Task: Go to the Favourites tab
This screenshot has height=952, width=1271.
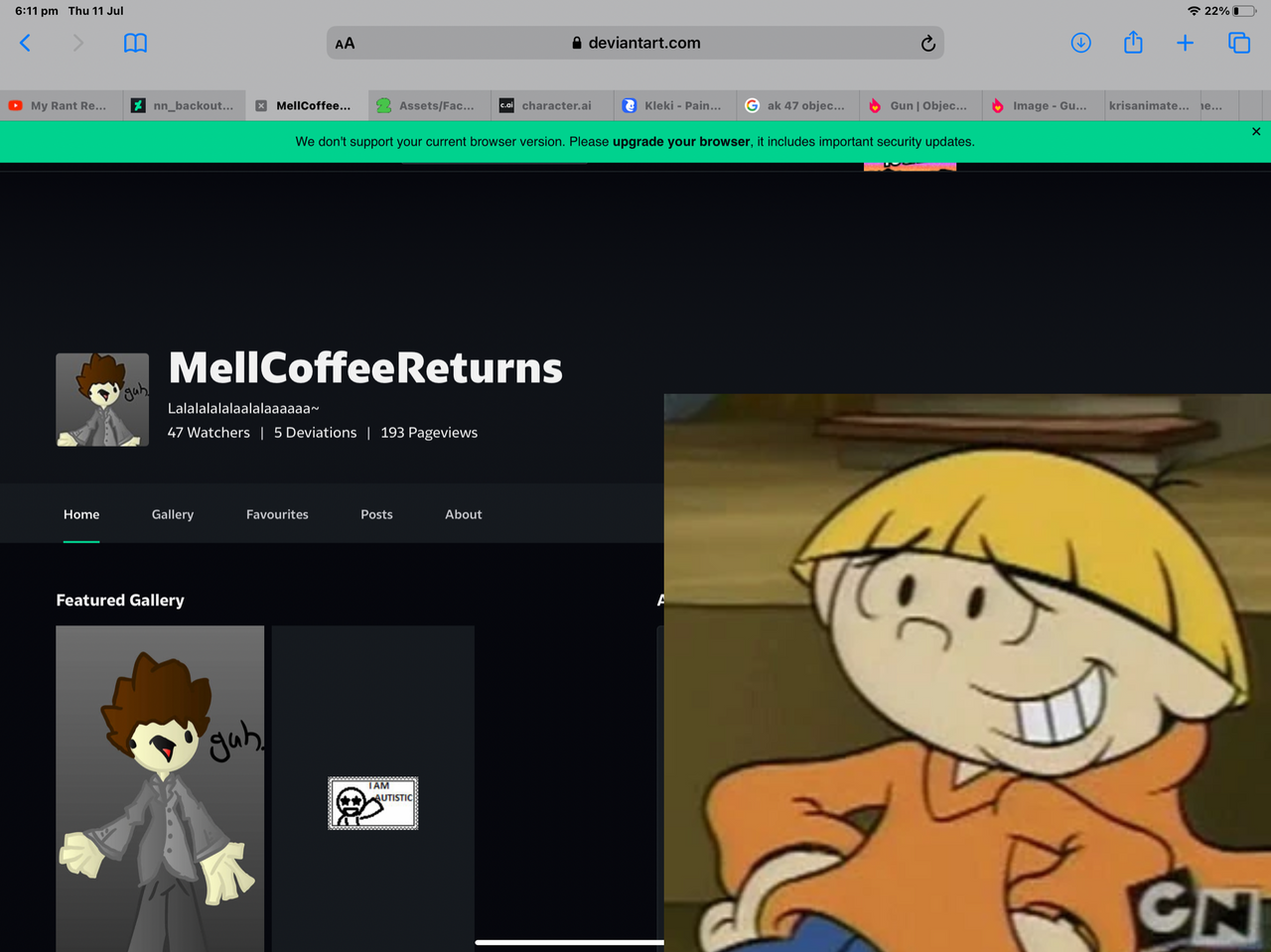Action: point(277,514)
